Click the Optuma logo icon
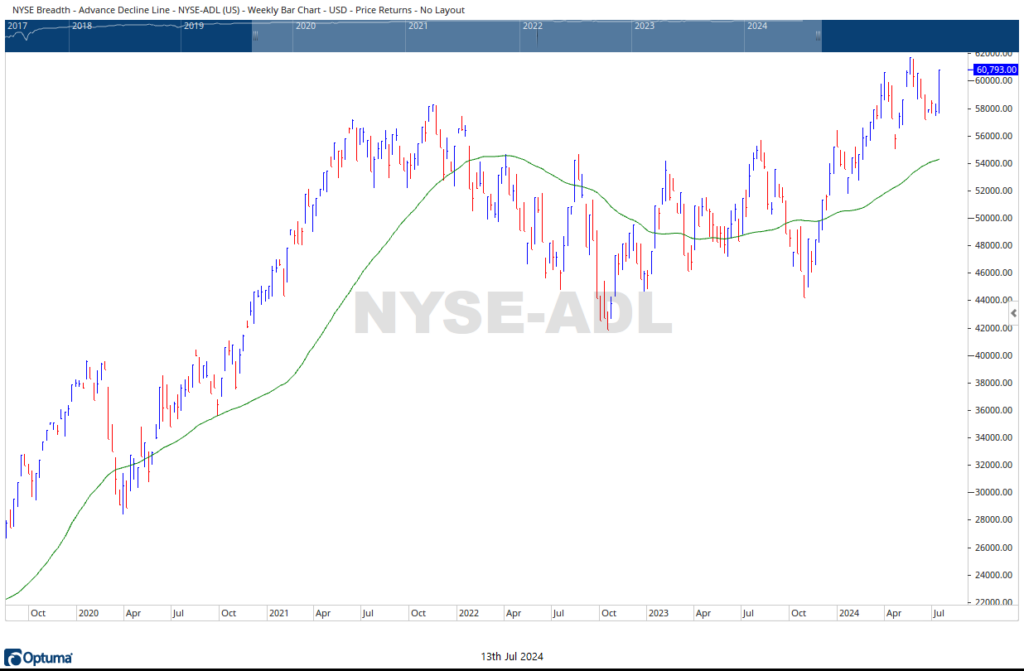Viewport: 1024px width, 671px height. [16, 656]
